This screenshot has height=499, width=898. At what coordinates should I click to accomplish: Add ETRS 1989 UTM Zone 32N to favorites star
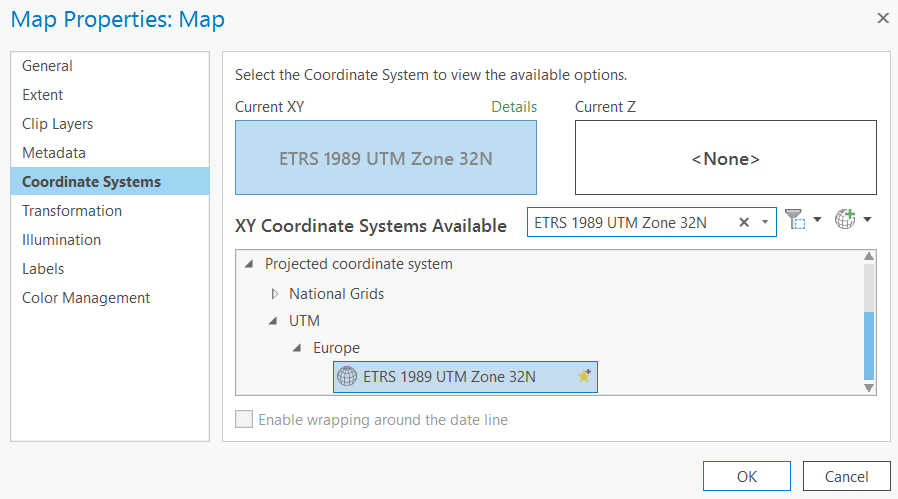point(584,377)
